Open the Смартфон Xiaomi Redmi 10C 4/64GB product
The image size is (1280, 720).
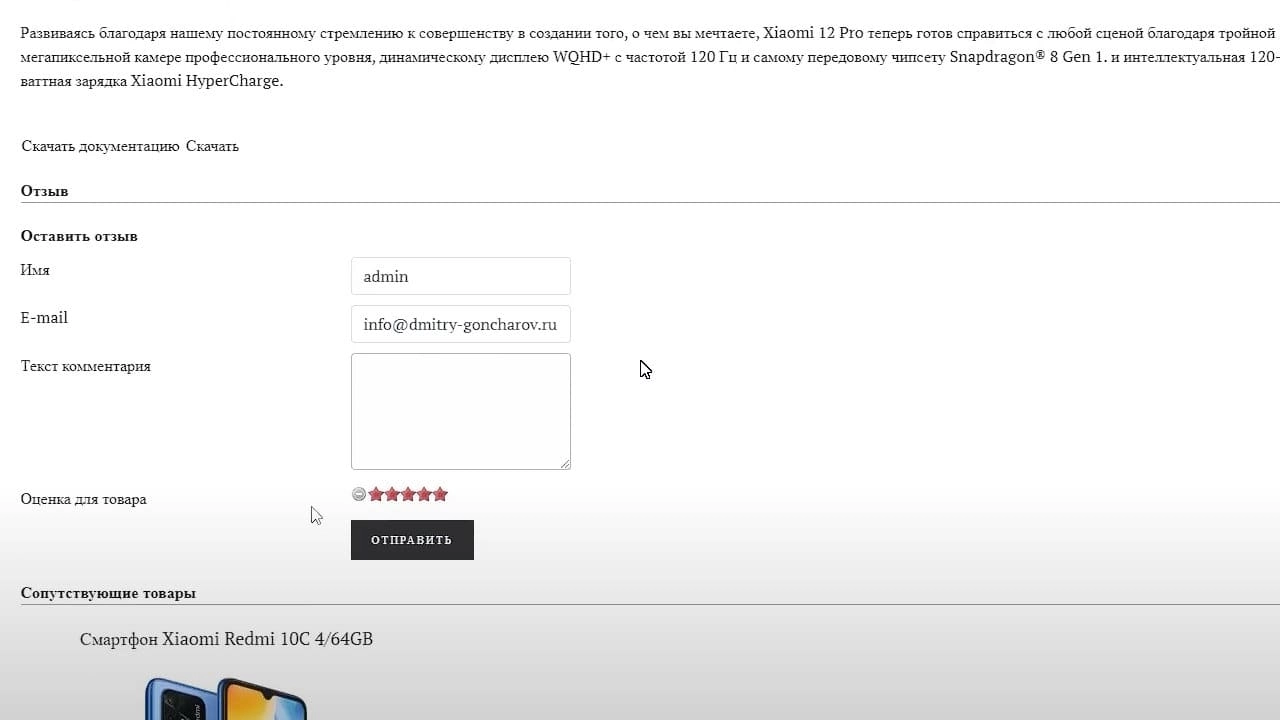click(226, 639)
